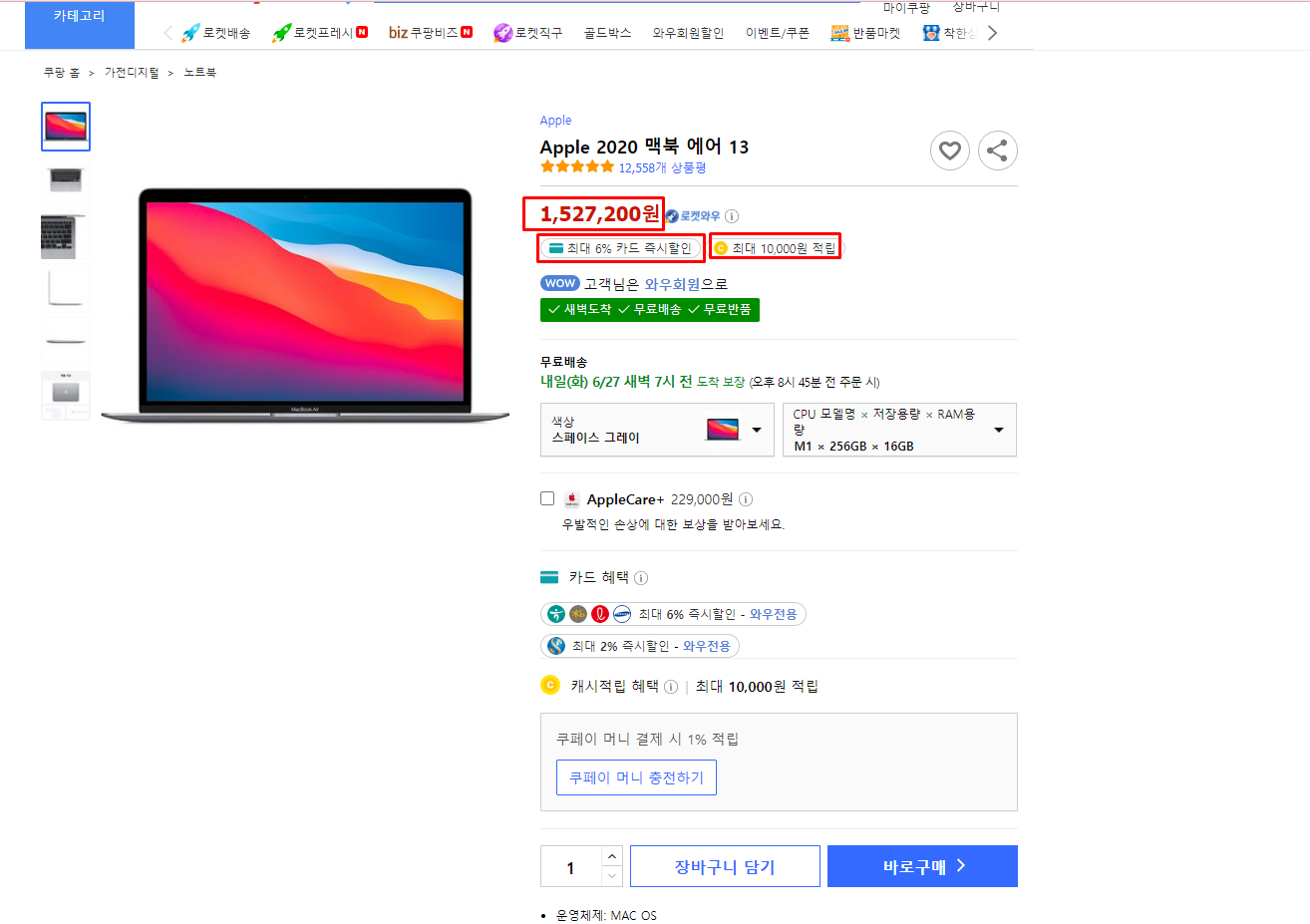Image resolution: width=1310 pixels, height=924 pixels.
Task: Open the info icon next to AppleCare+ 229,000원
Action: click(746, 499)
